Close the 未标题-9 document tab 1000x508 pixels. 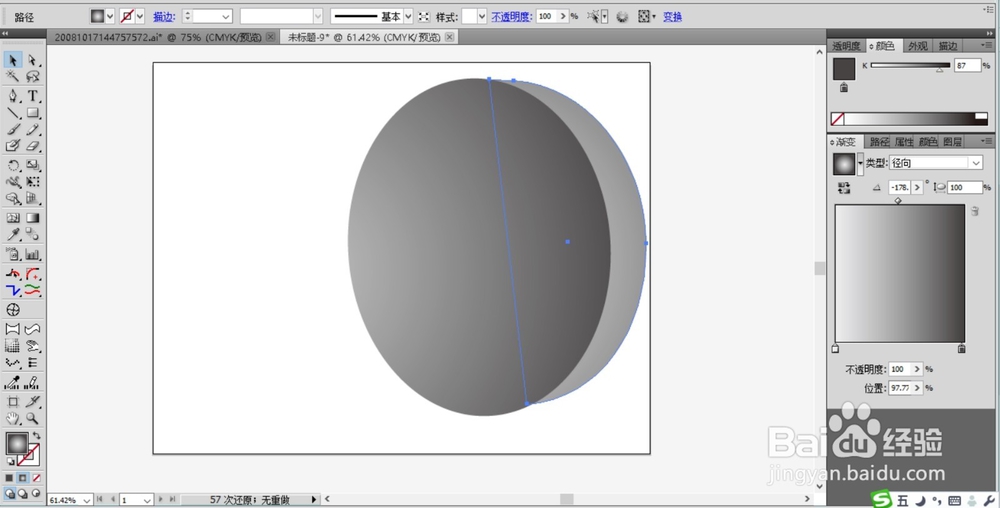[450, 38]
